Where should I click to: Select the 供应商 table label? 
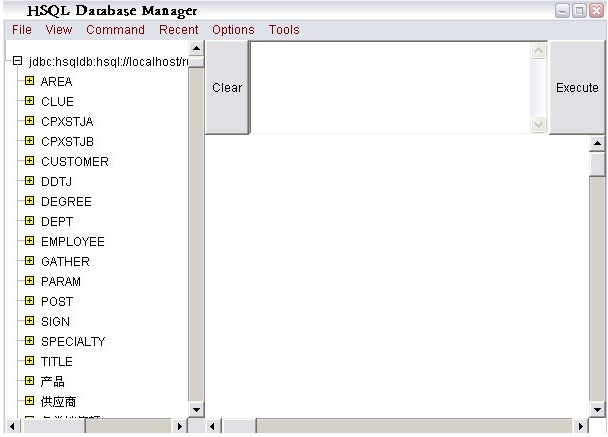(x=58, y=401)
